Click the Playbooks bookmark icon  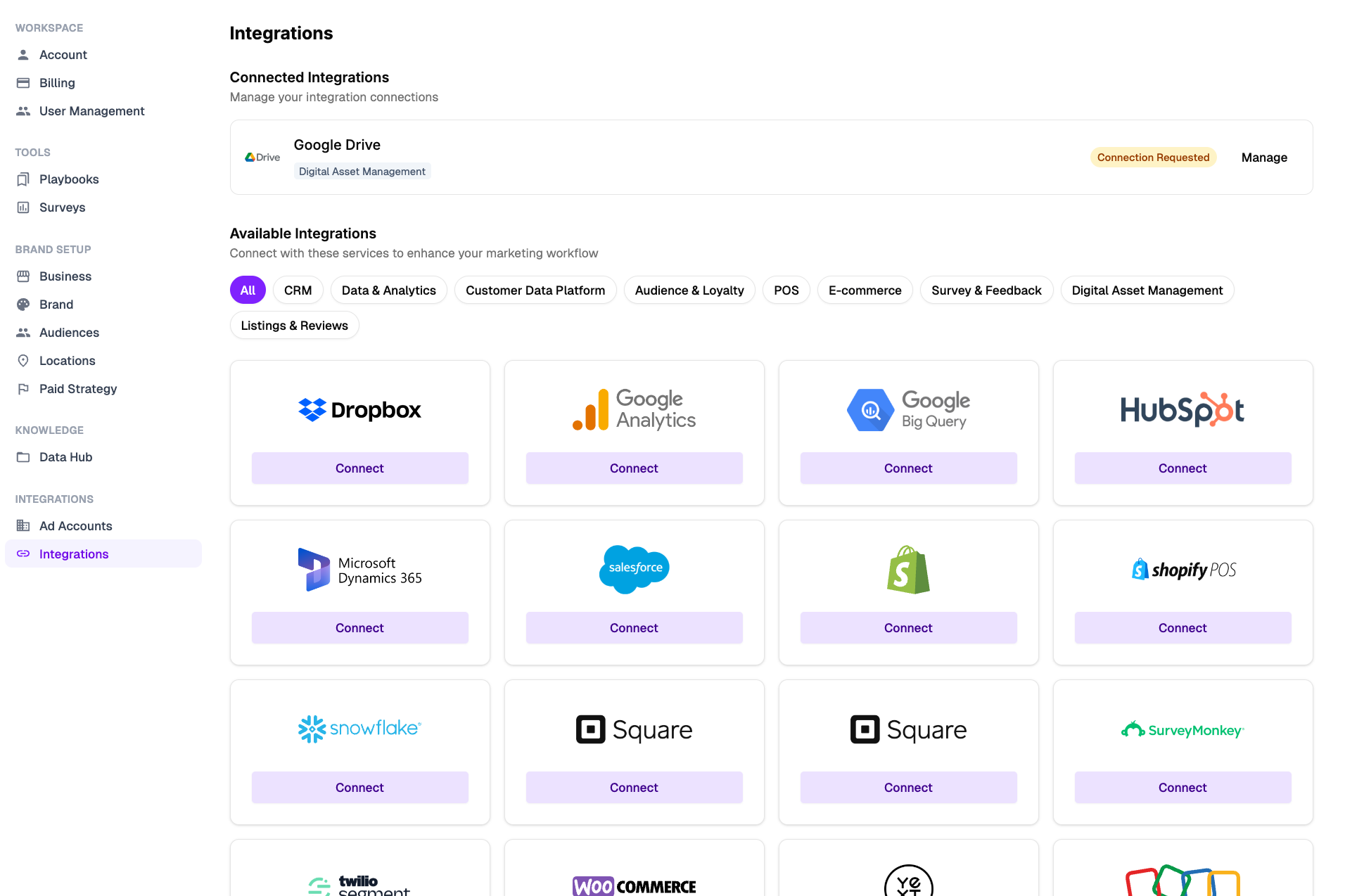23,179
